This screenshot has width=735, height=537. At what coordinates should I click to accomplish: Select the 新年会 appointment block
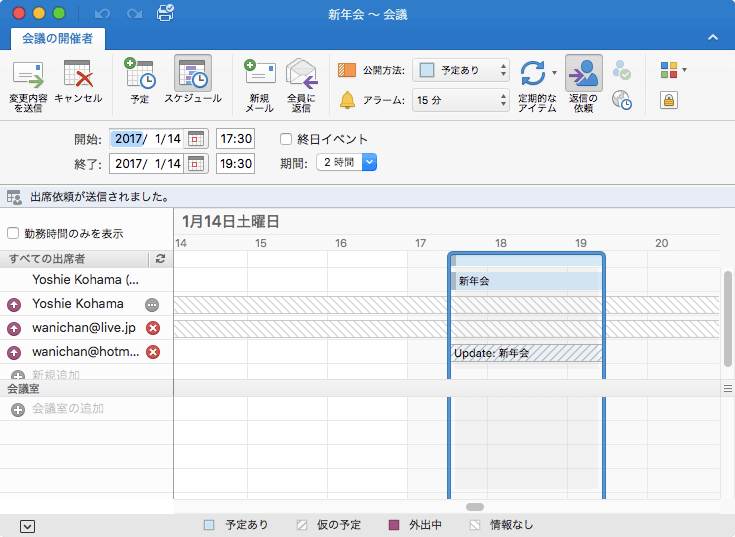coord(526,281)
